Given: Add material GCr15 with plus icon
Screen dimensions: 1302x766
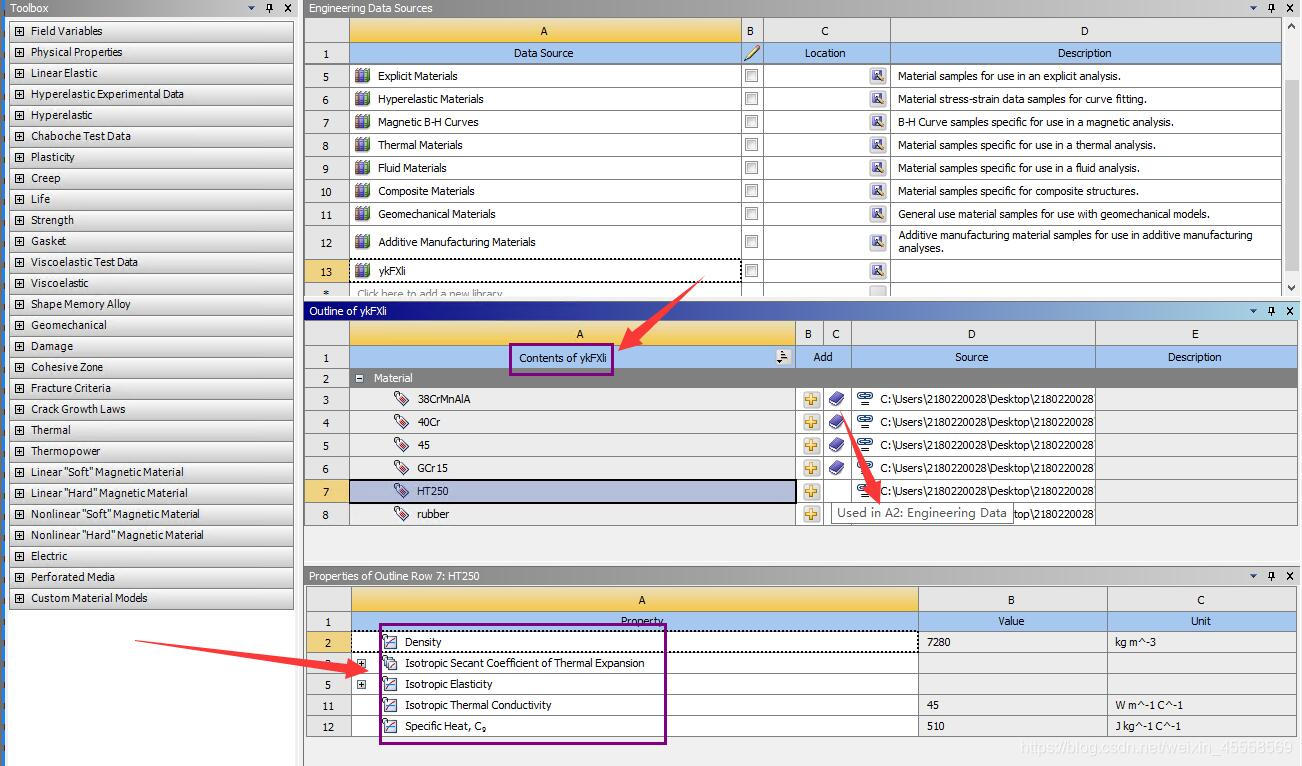Looking at the screenshot, I should pyautogui.click(x=810, y=468).
